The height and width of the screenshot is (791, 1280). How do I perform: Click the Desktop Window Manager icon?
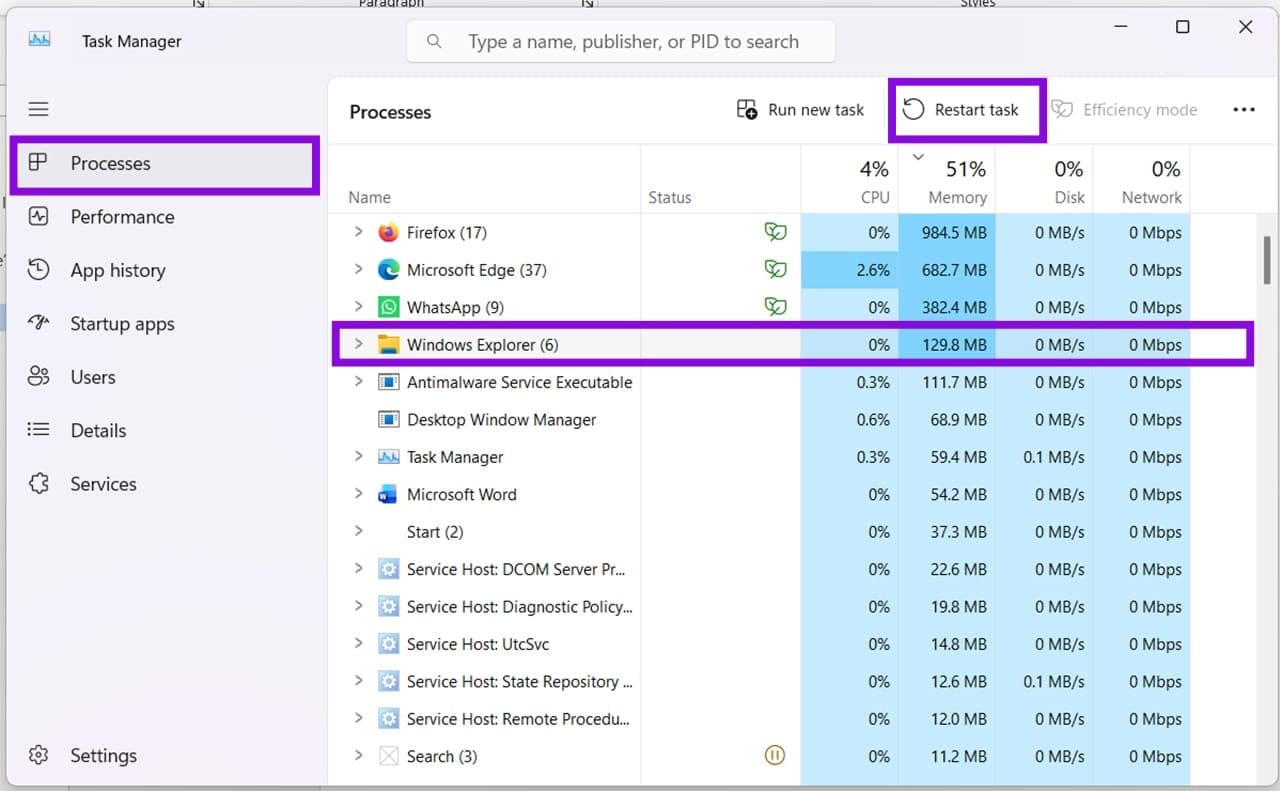(388, 419)
